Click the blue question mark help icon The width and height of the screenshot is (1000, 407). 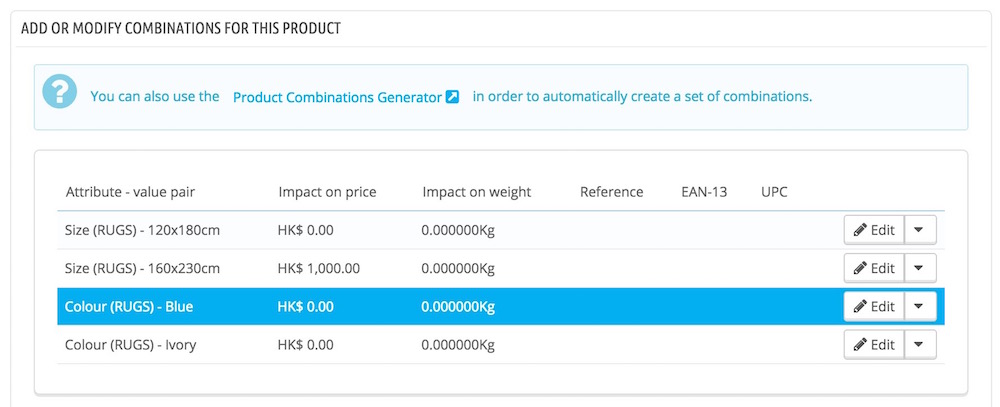[60, 91]
